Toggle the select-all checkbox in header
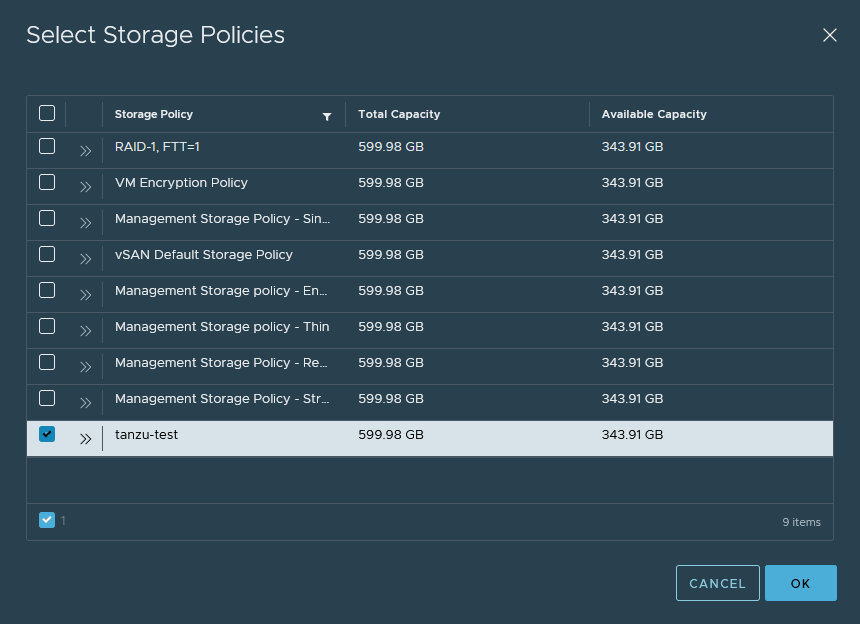Screen dimensions: 860x624 click(47, 113)
